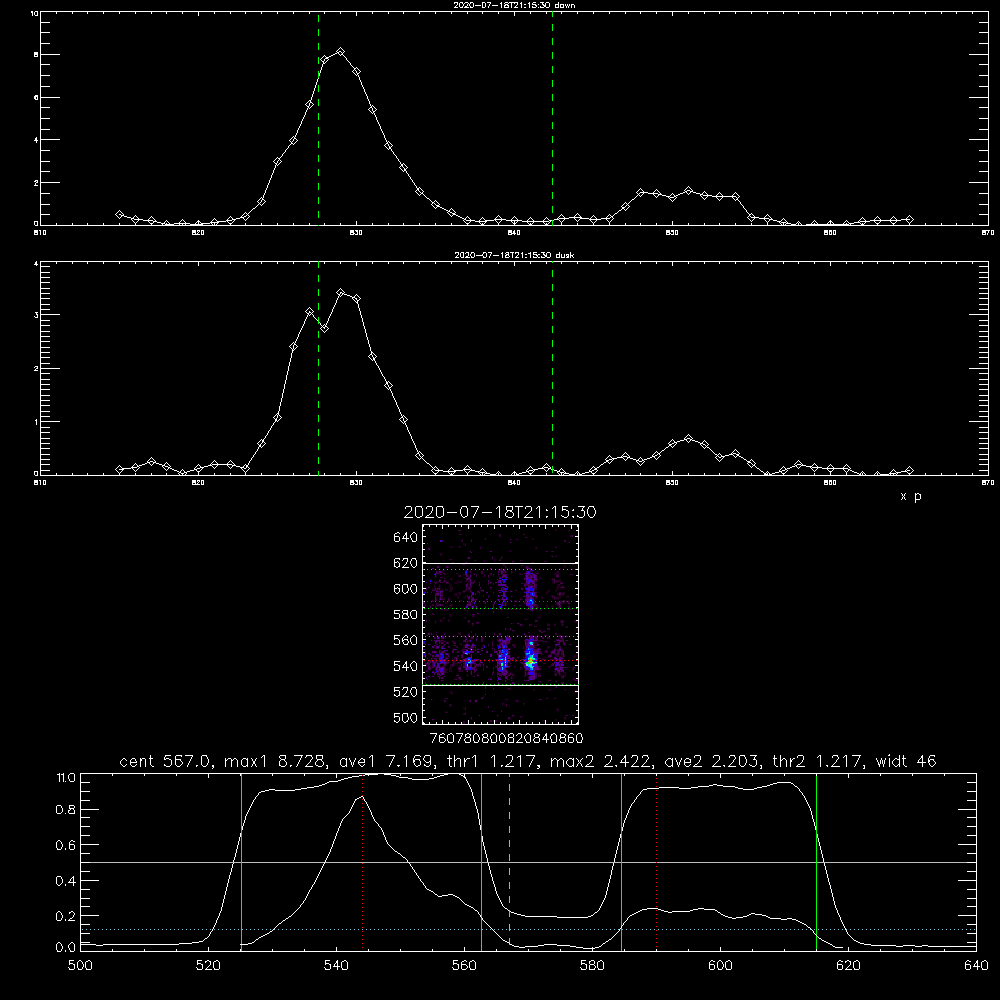Click the '0.4' y-axis label of the bottom plot
The height and width of the screenshot is (1000, 1000).
click(x=66, y=881)
